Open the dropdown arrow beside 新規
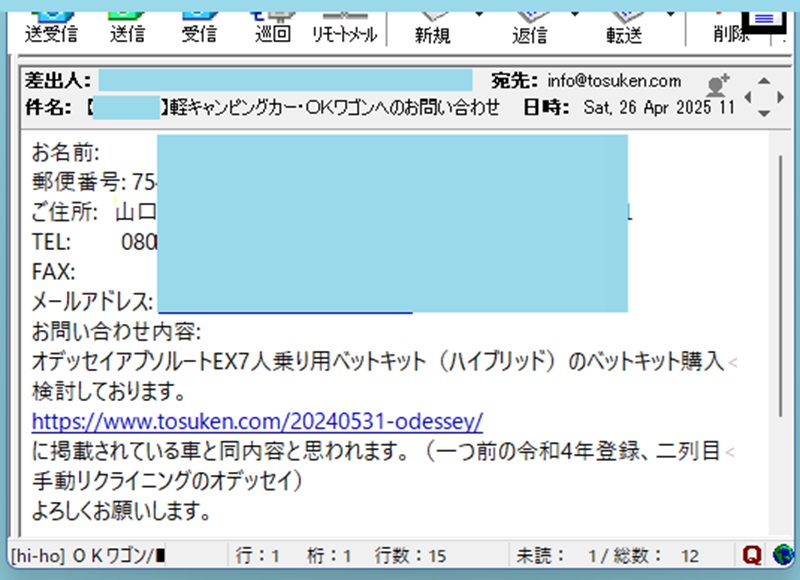 478,12
